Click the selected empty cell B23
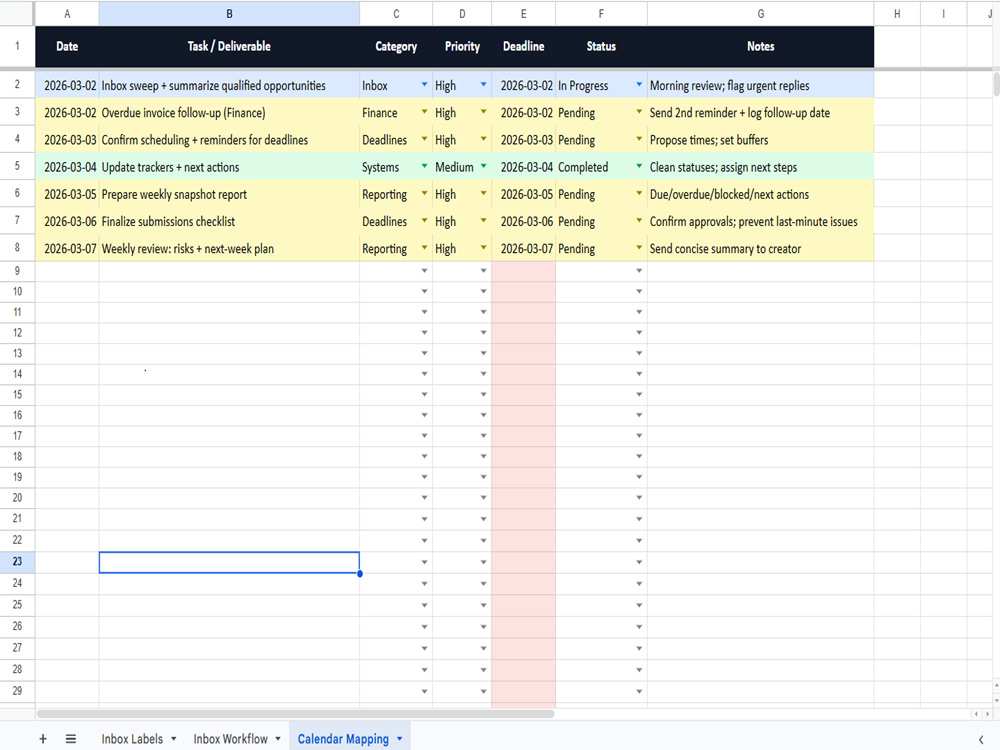 [229, 562]
